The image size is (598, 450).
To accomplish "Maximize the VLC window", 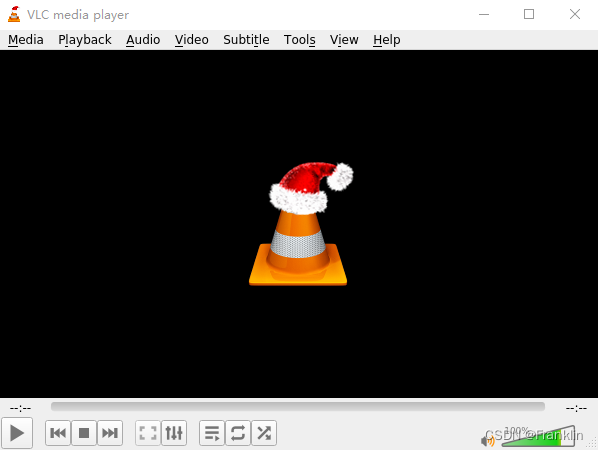I will (529, 14).
